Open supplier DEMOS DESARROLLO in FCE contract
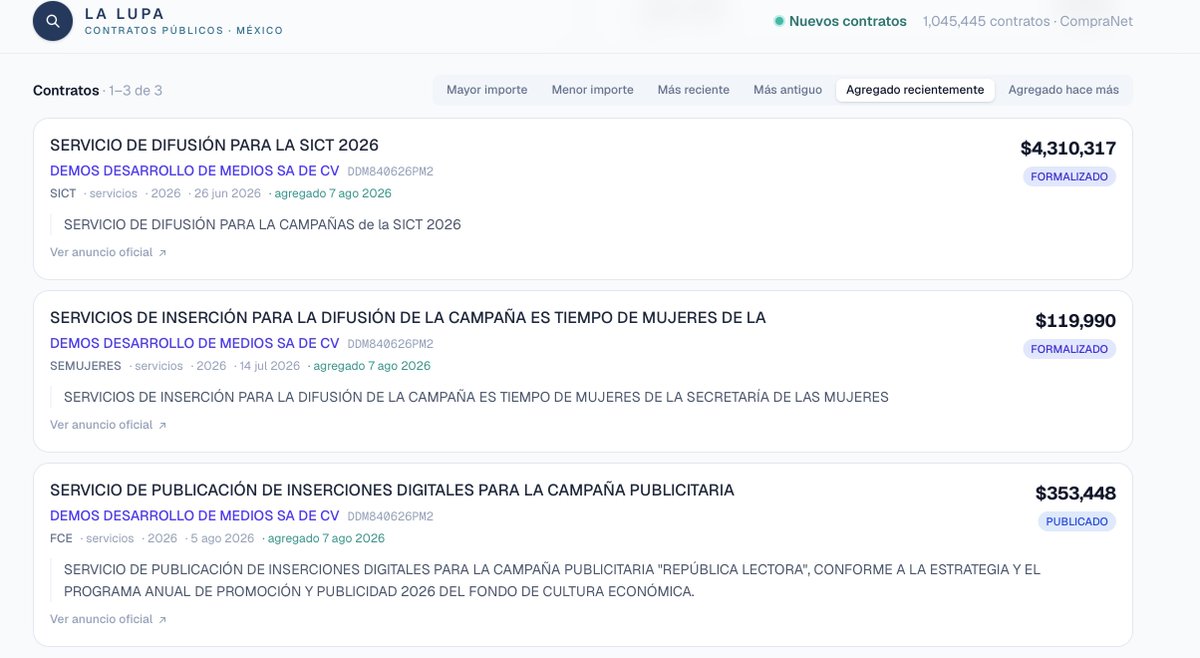The image size is (1200, 658). click(x=195, y=516)
